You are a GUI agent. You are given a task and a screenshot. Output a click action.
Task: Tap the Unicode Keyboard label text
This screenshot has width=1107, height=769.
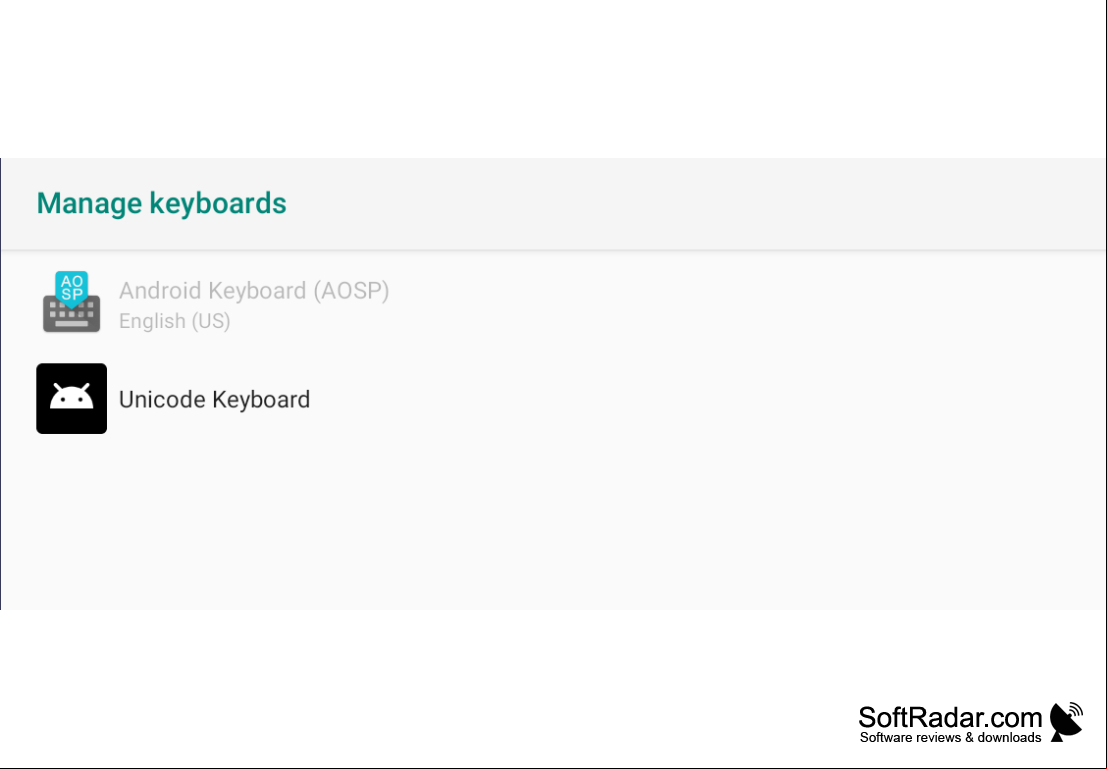[214, 400]
